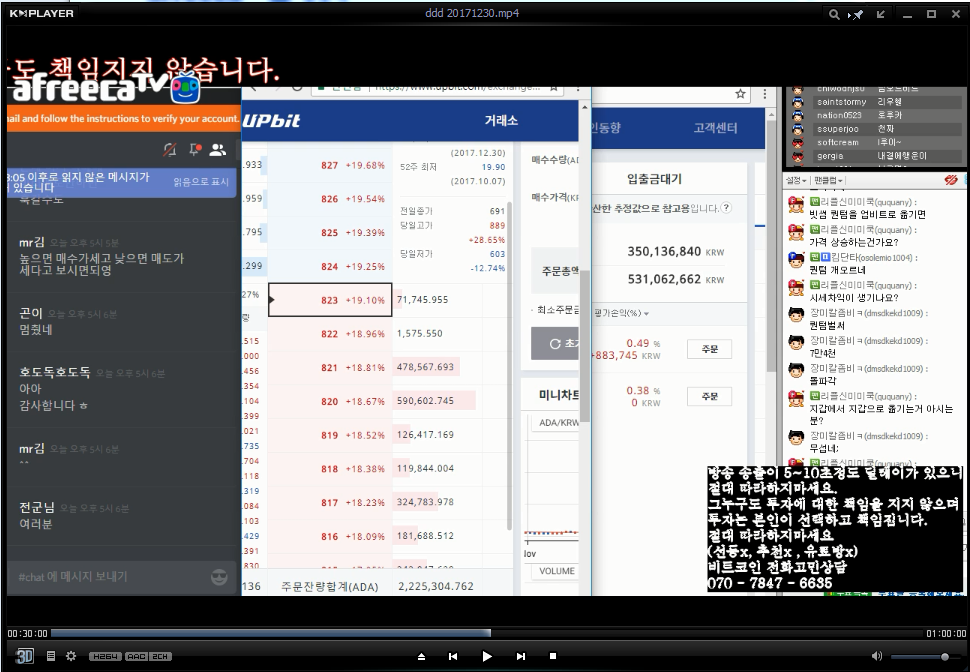Toggle Discord member list icon
Image resolution: width=970 pixels, height=672 pixels.
(x=218, y=149)
